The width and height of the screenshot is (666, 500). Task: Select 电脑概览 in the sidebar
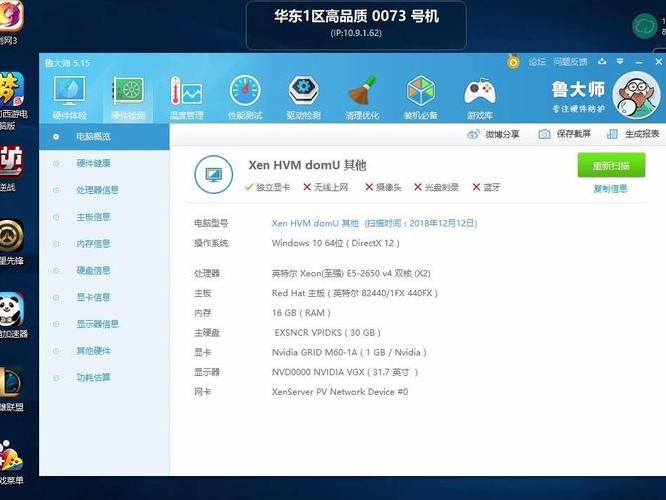(104, 136)
